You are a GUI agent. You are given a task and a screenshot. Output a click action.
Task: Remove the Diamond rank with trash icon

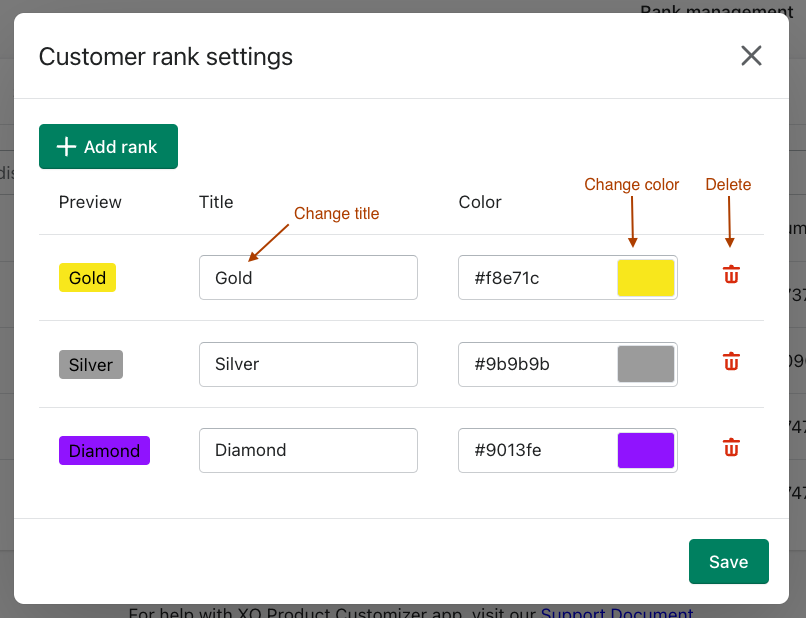coord(731,447)
